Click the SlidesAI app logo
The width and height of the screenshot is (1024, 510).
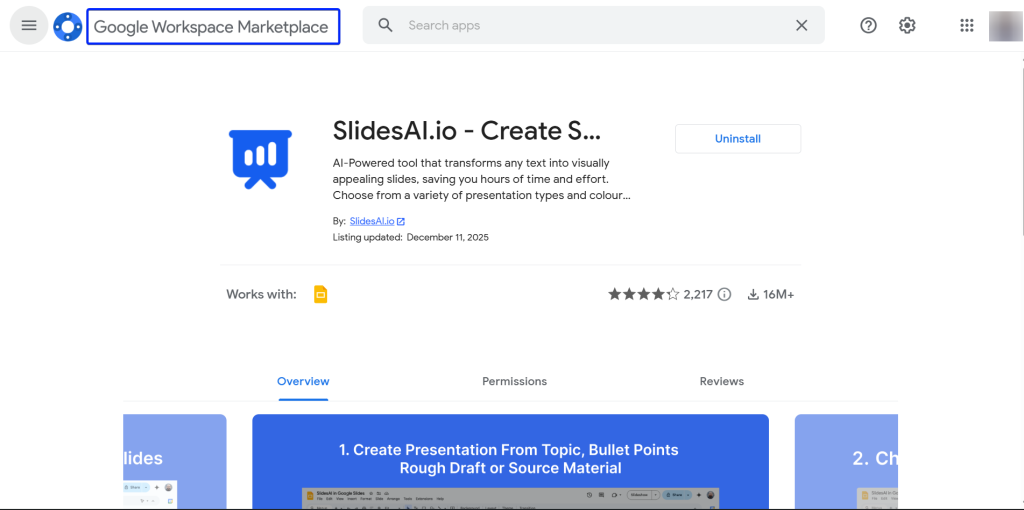tap(259, 159)
